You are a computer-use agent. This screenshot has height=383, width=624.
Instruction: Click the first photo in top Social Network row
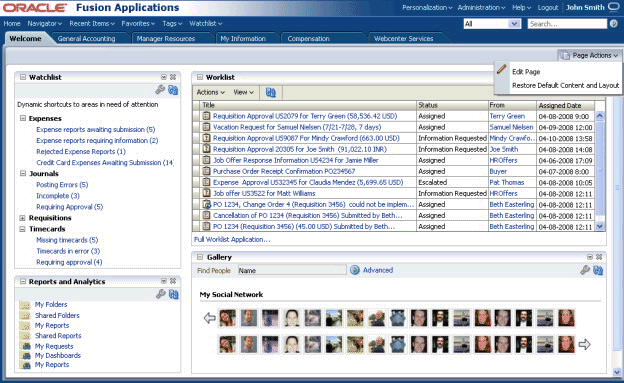(228, 318)
